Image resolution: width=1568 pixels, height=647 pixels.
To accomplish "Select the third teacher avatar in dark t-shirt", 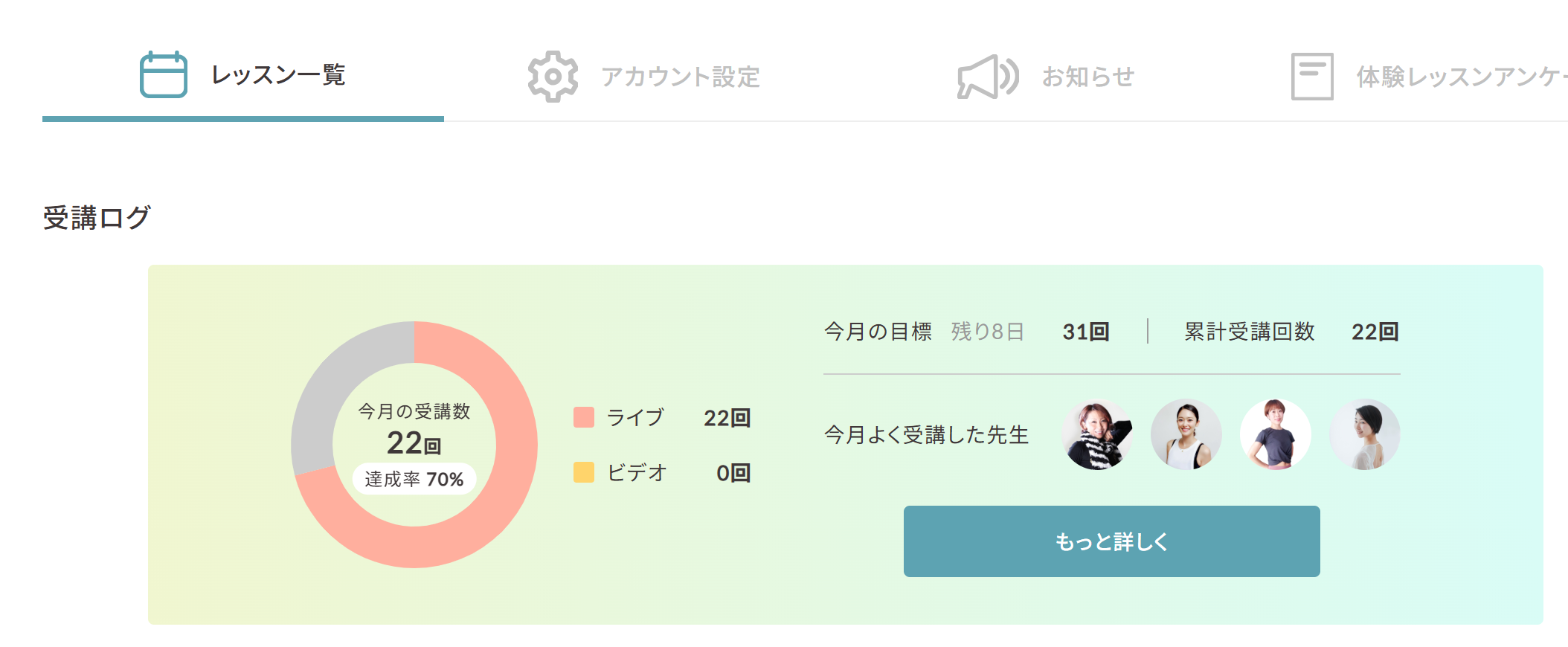I will point(1276,435).
